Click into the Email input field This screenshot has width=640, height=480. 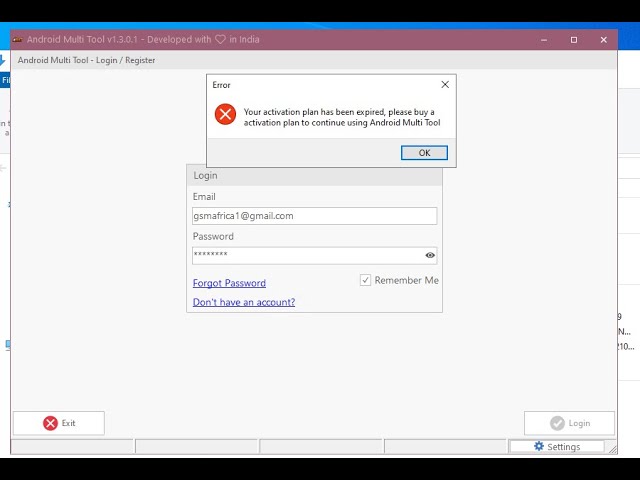click(x=314, y=216)
